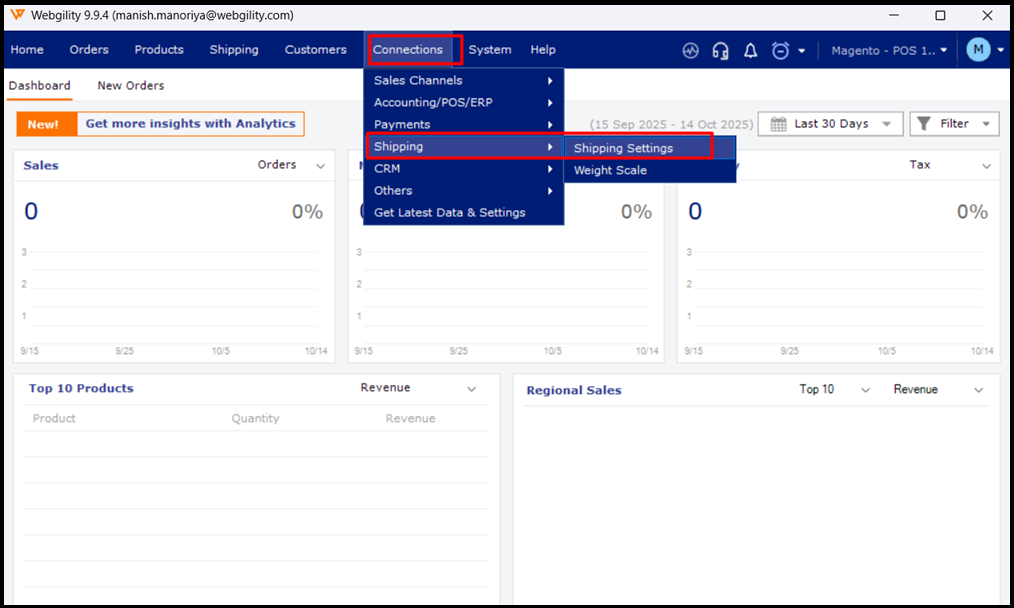Click Get more insights with Analytics

point(190,124)
